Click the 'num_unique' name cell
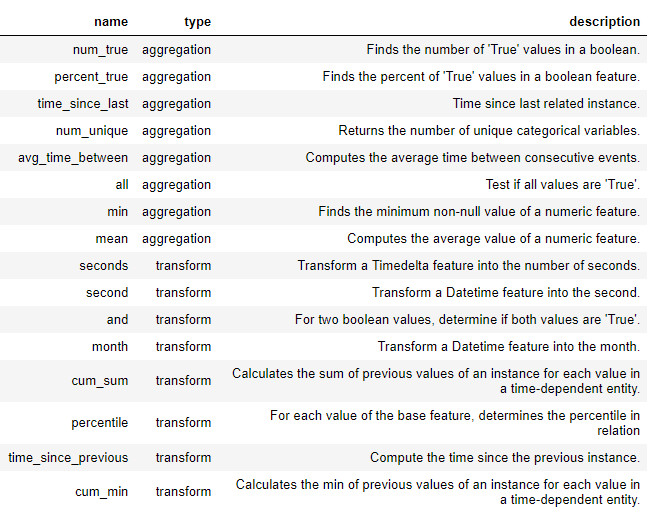The image size is (658, 520). click(92, 130)
